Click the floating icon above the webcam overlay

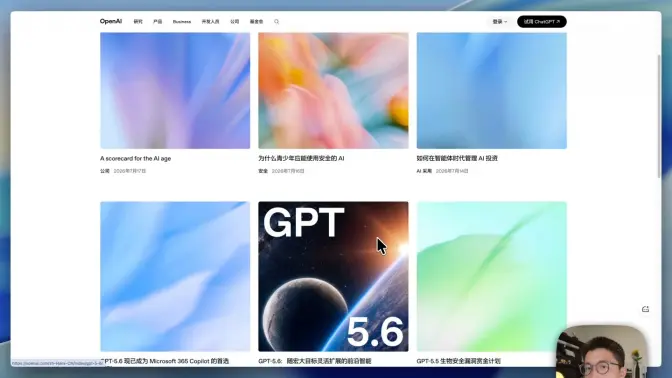[x=645, y=309]
